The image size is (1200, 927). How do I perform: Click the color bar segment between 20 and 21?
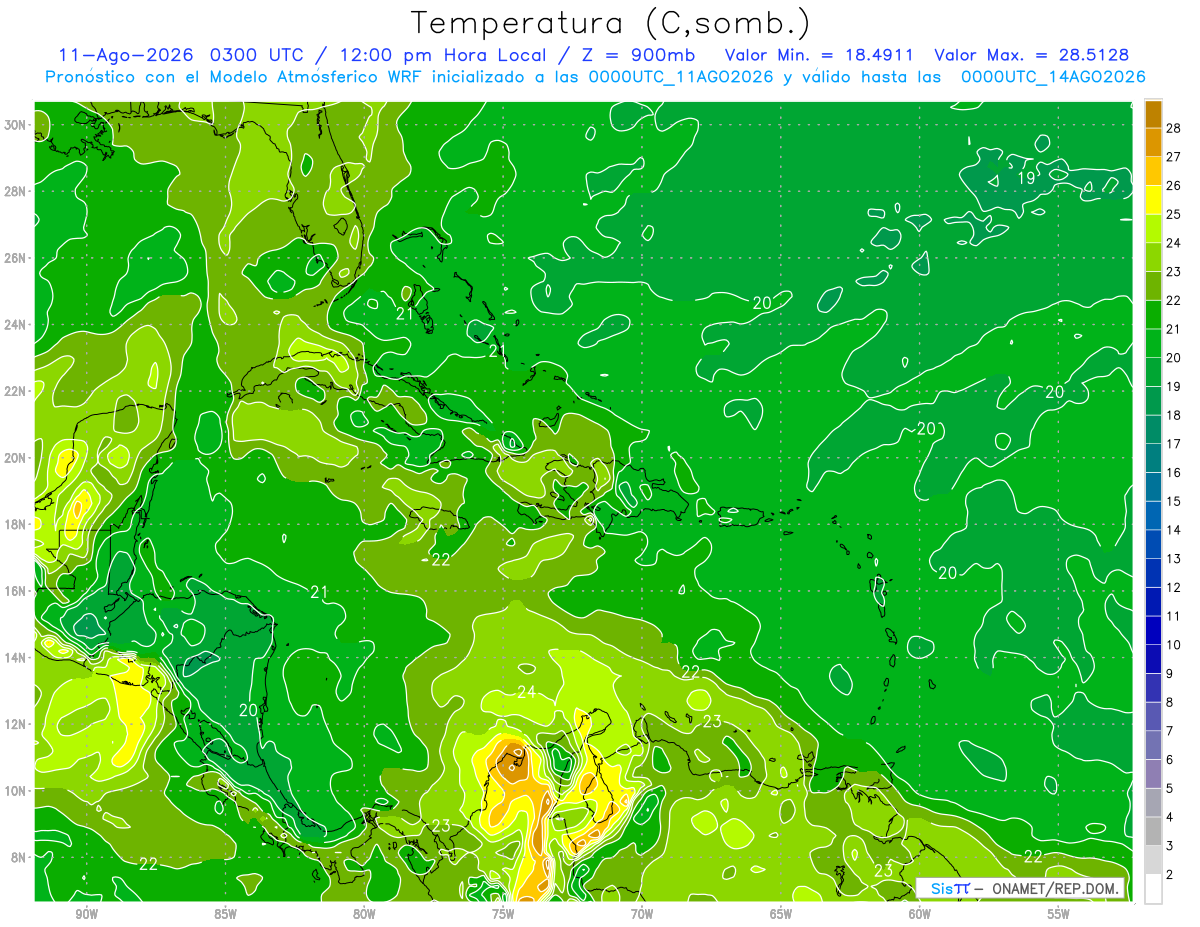click(1153, 344)
